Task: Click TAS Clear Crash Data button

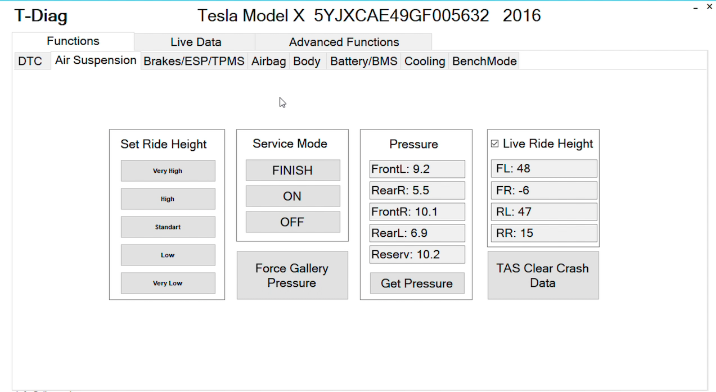Action: tap(543, 275)
